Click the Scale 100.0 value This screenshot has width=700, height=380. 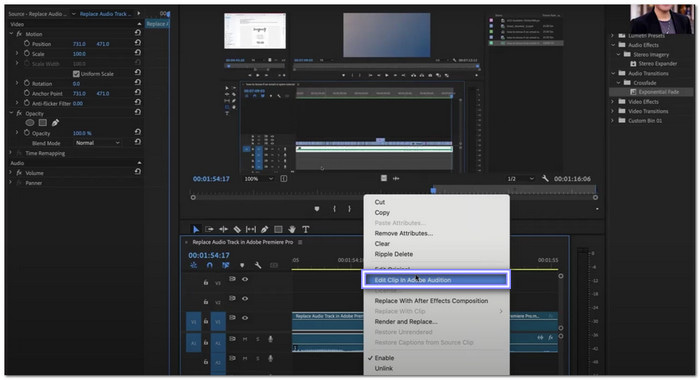tap(79, 54)
